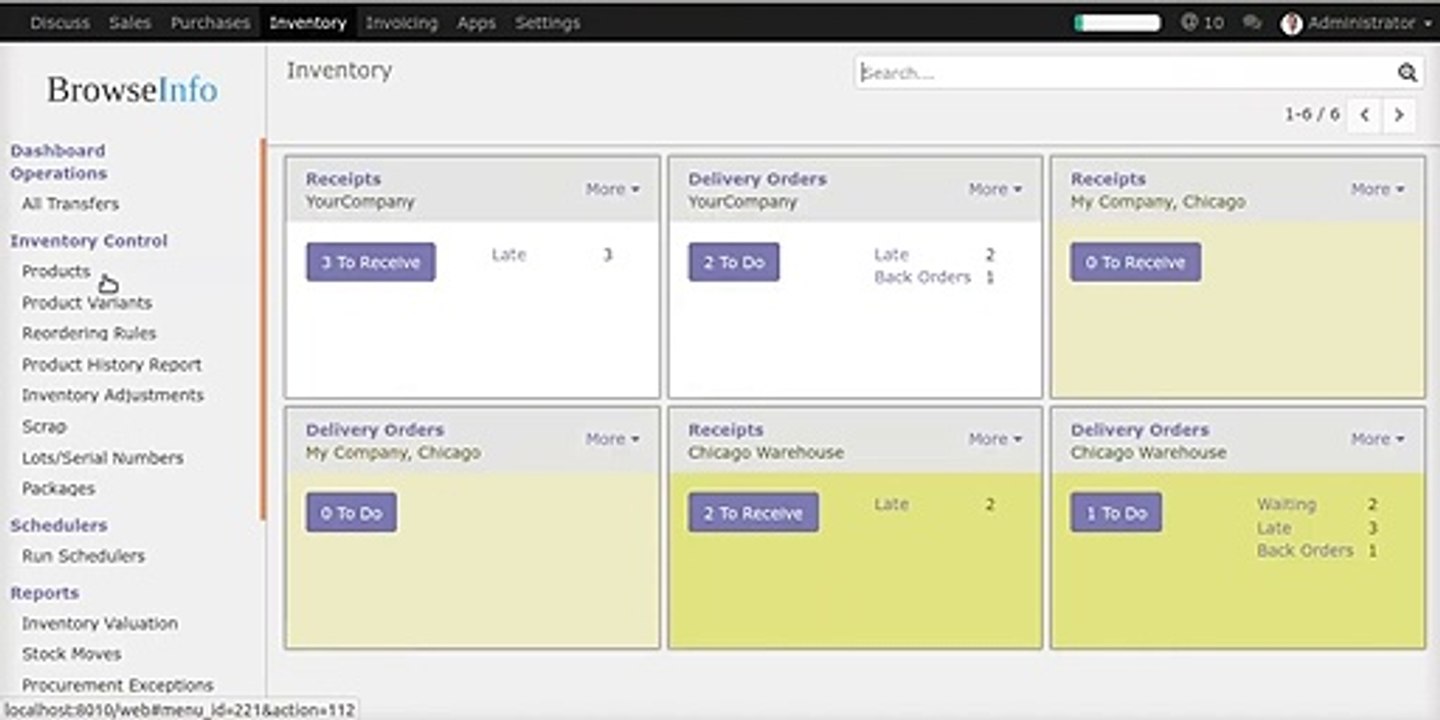Open the Purchases menu
The image size is (1440, 720).
pos(210,22)
